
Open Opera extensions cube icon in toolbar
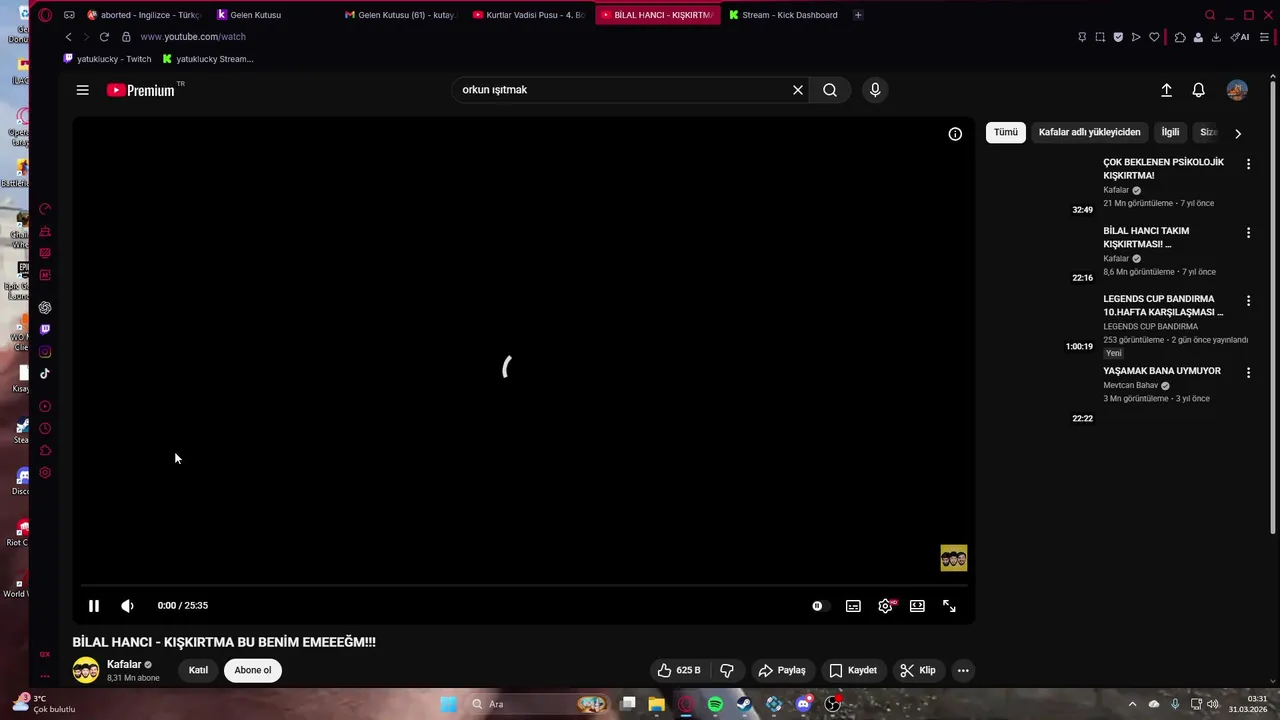[x=1180, y=37]
